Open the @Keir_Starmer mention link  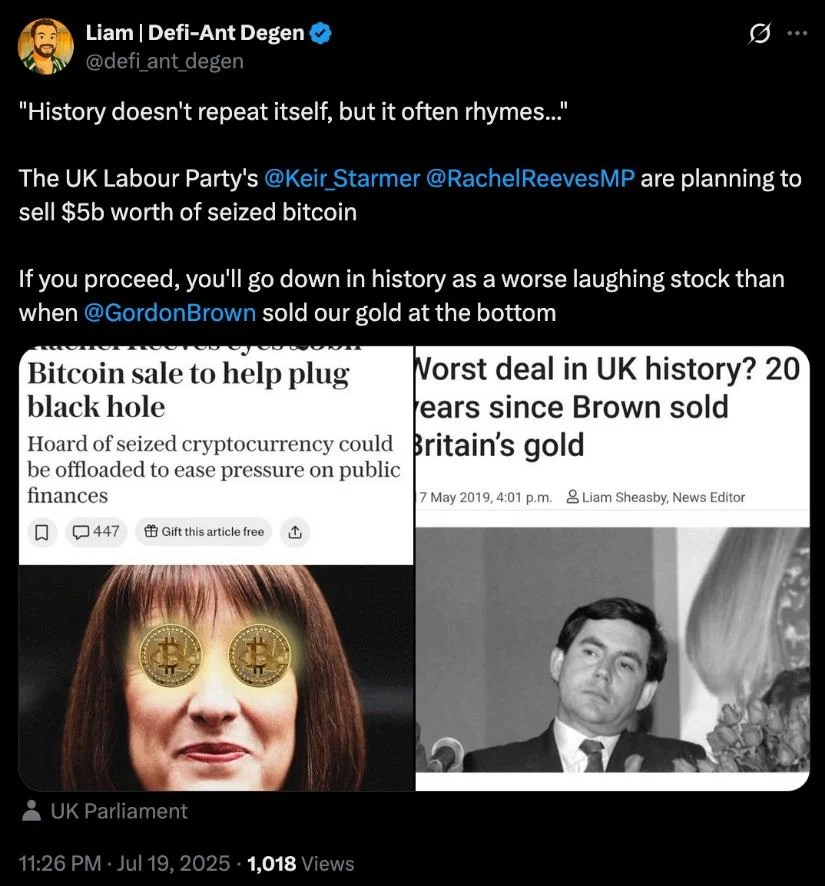[x=340, y=179]
